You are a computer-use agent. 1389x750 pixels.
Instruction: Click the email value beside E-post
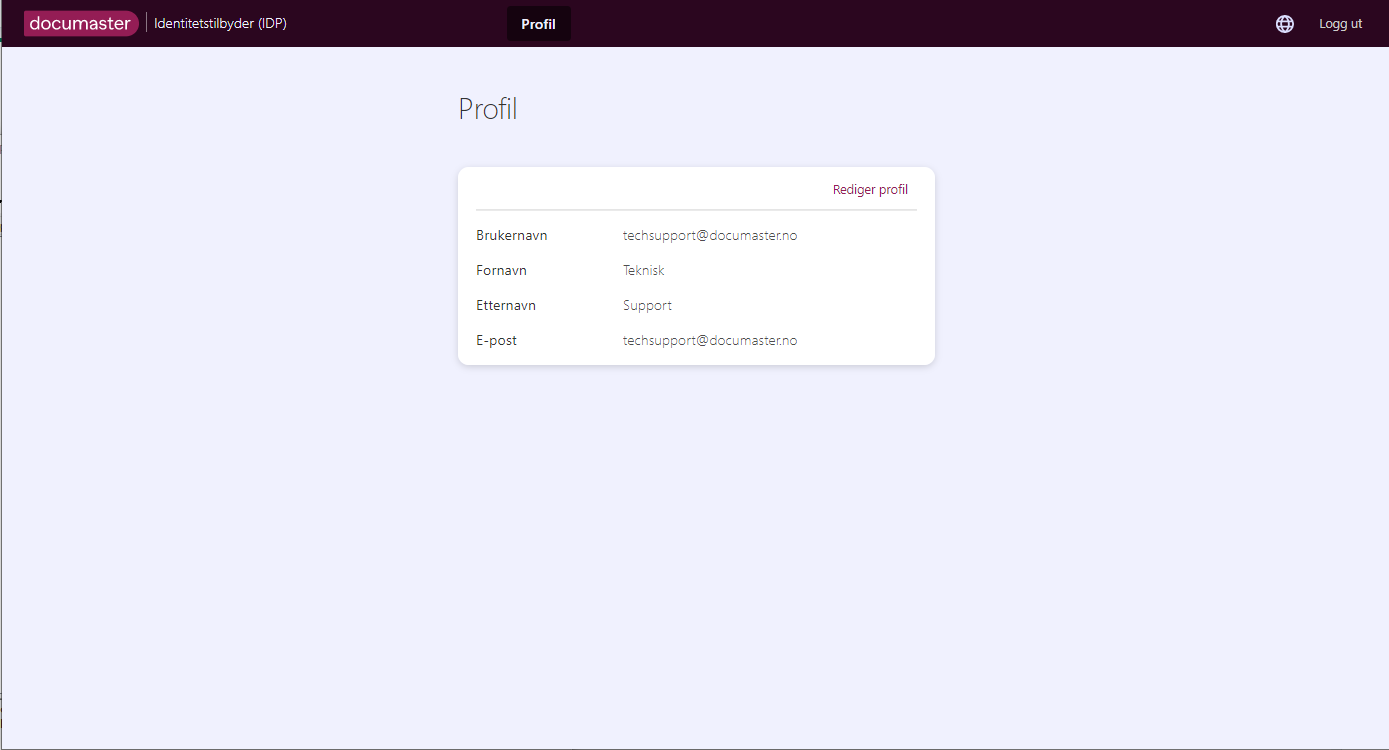710,341
